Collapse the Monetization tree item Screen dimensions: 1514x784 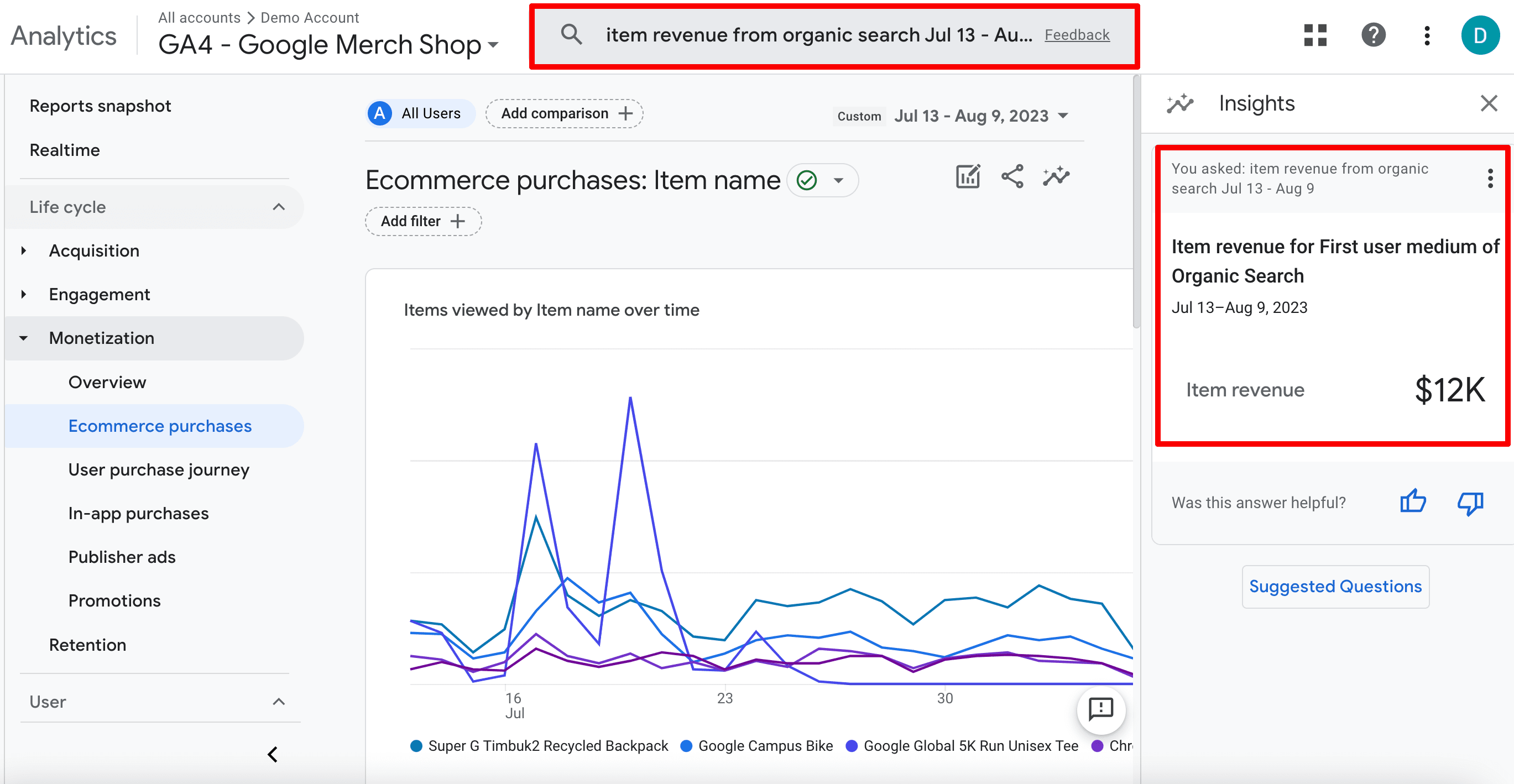click(24, 338)
